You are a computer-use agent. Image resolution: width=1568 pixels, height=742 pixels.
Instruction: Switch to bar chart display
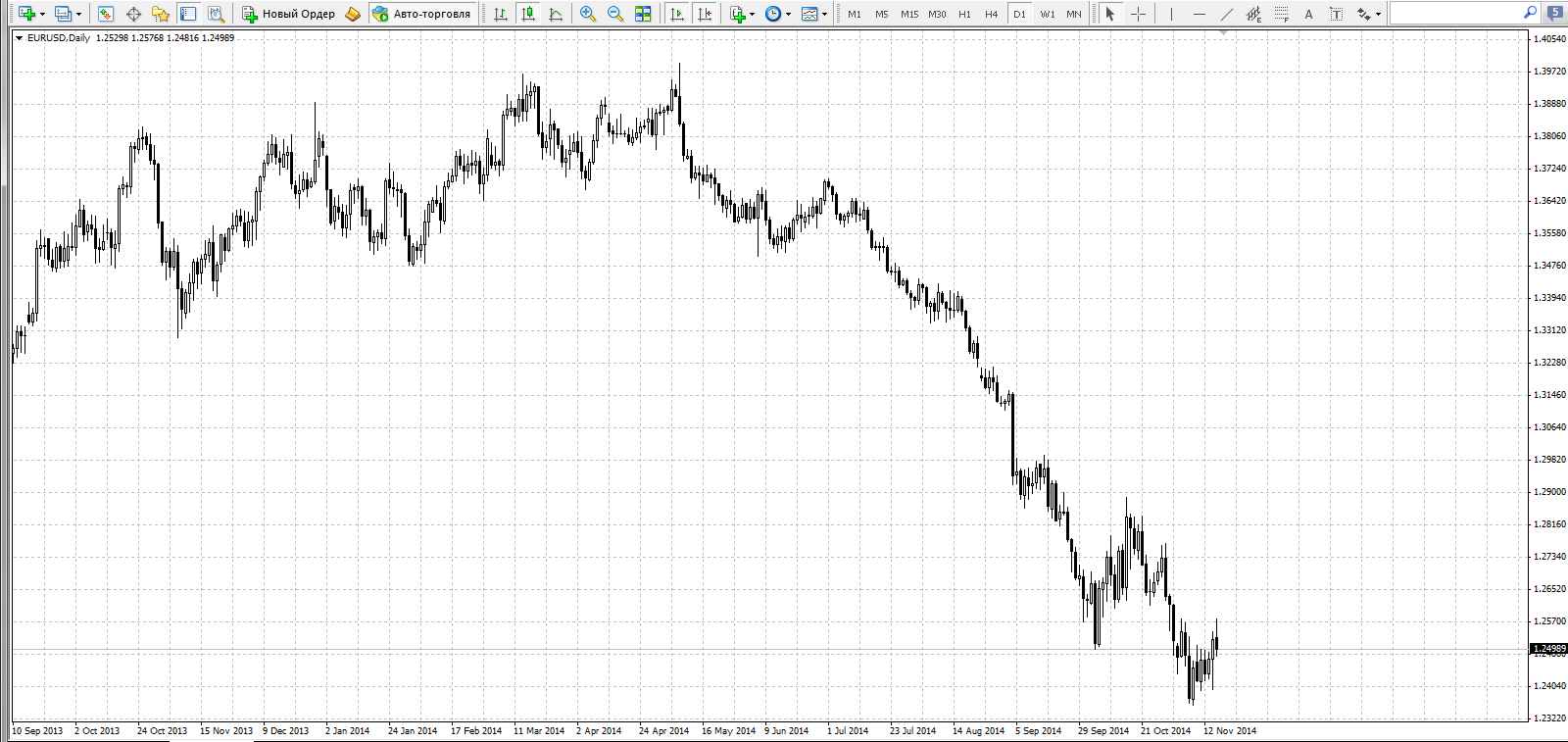(501, 14)
